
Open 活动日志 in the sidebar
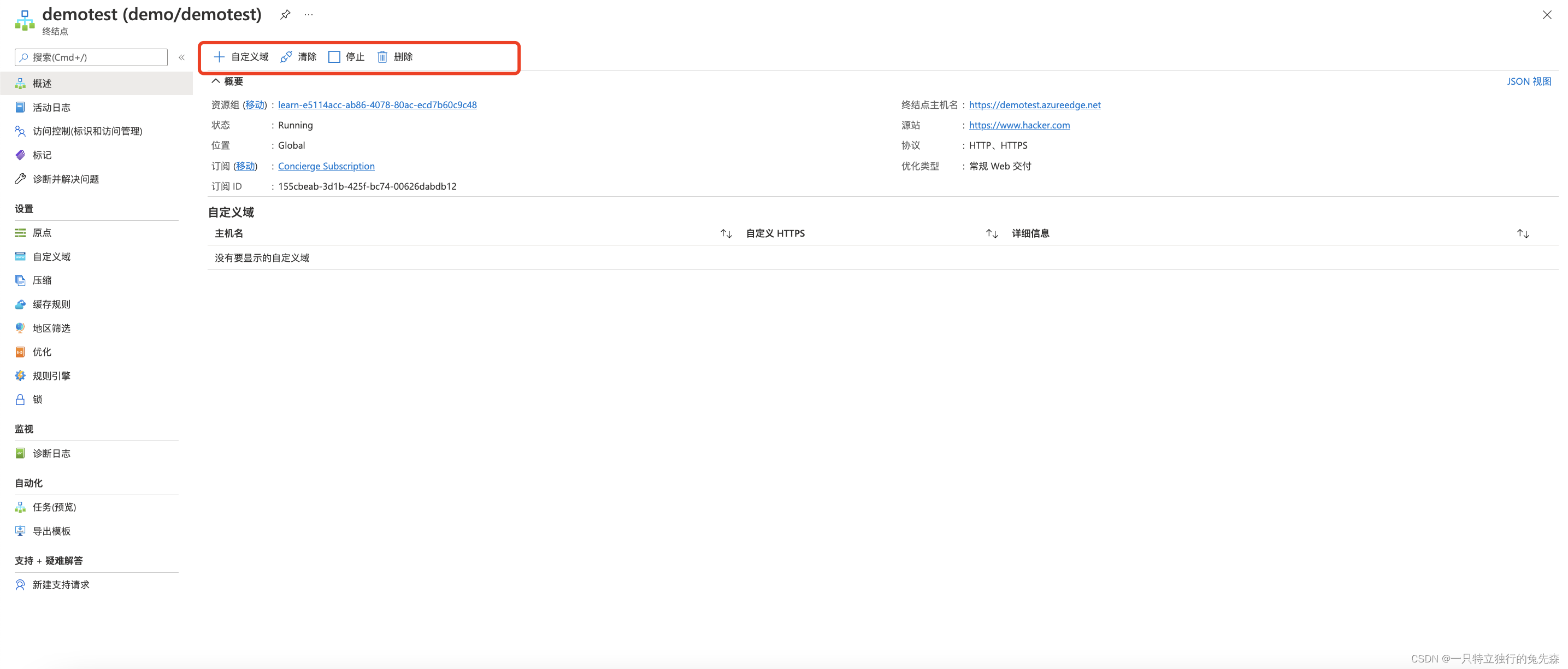coord(52,107)
